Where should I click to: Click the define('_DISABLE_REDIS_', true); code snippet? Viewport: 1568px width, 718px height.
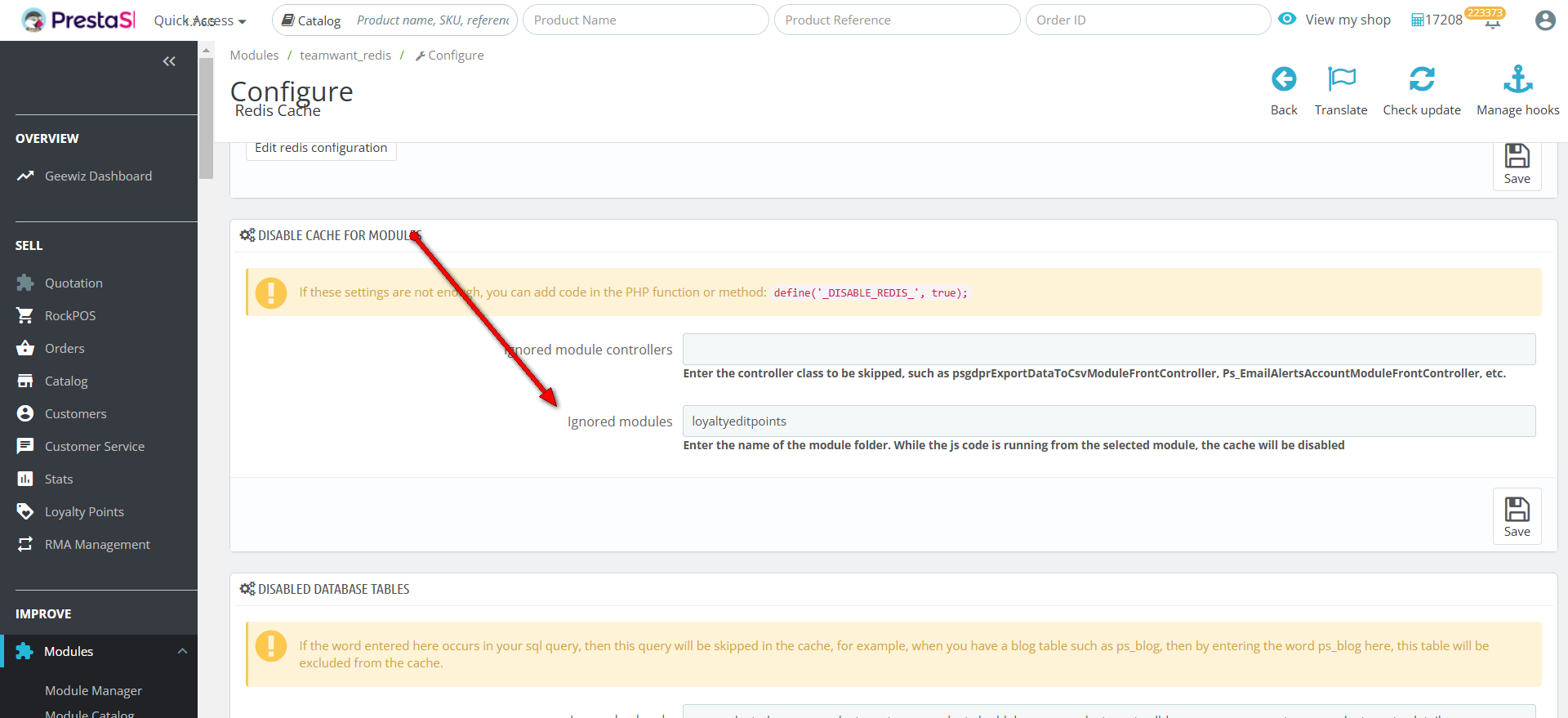coord(871,292)
